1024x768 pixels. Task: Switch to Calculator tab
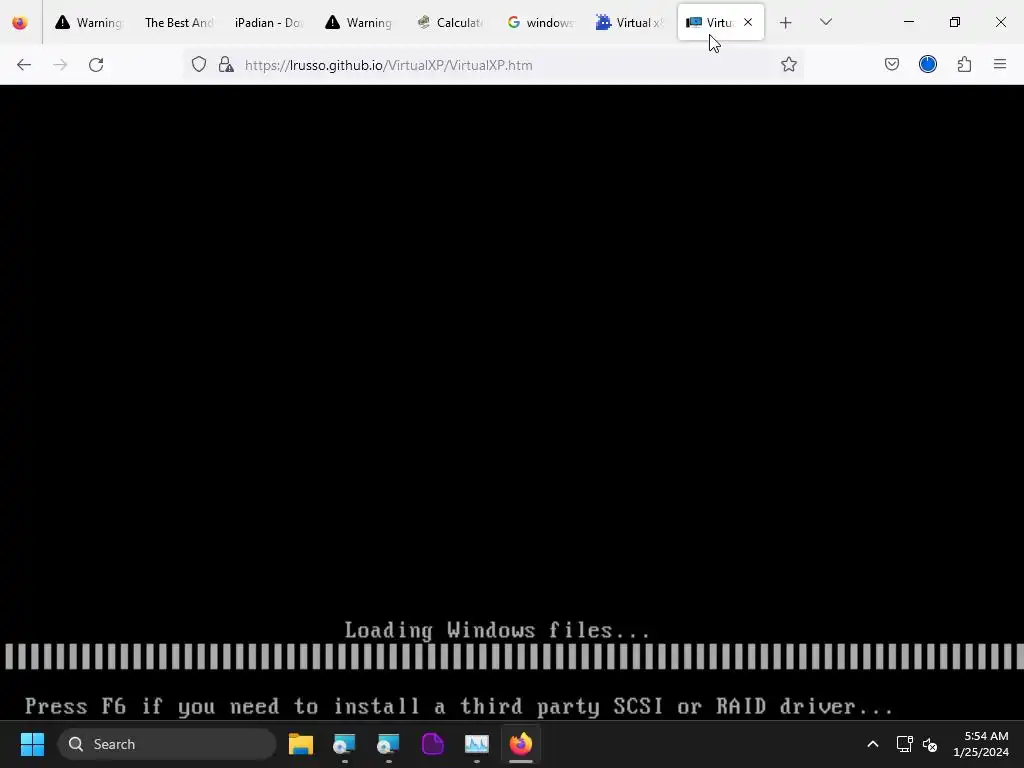click(x=449, y=23)
